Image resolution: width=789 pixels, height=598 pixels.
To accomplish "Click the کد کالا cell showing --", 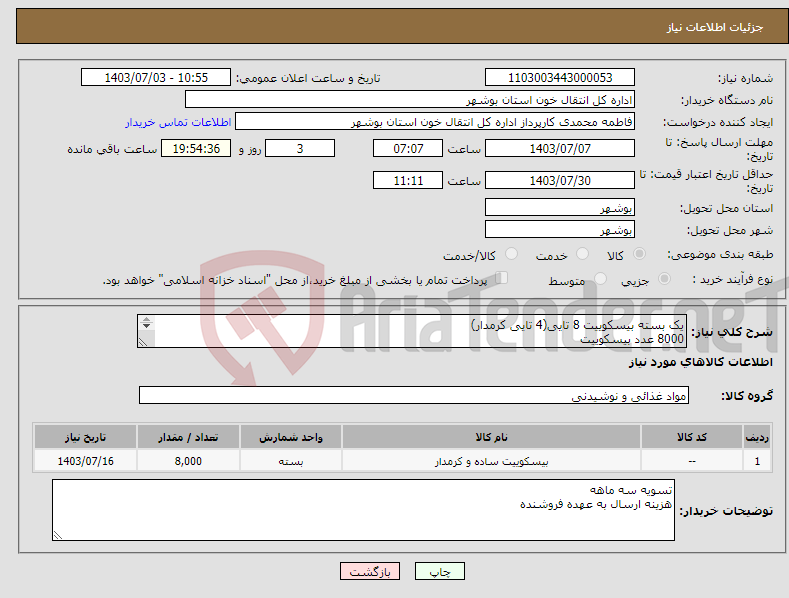I will point(692,461).
